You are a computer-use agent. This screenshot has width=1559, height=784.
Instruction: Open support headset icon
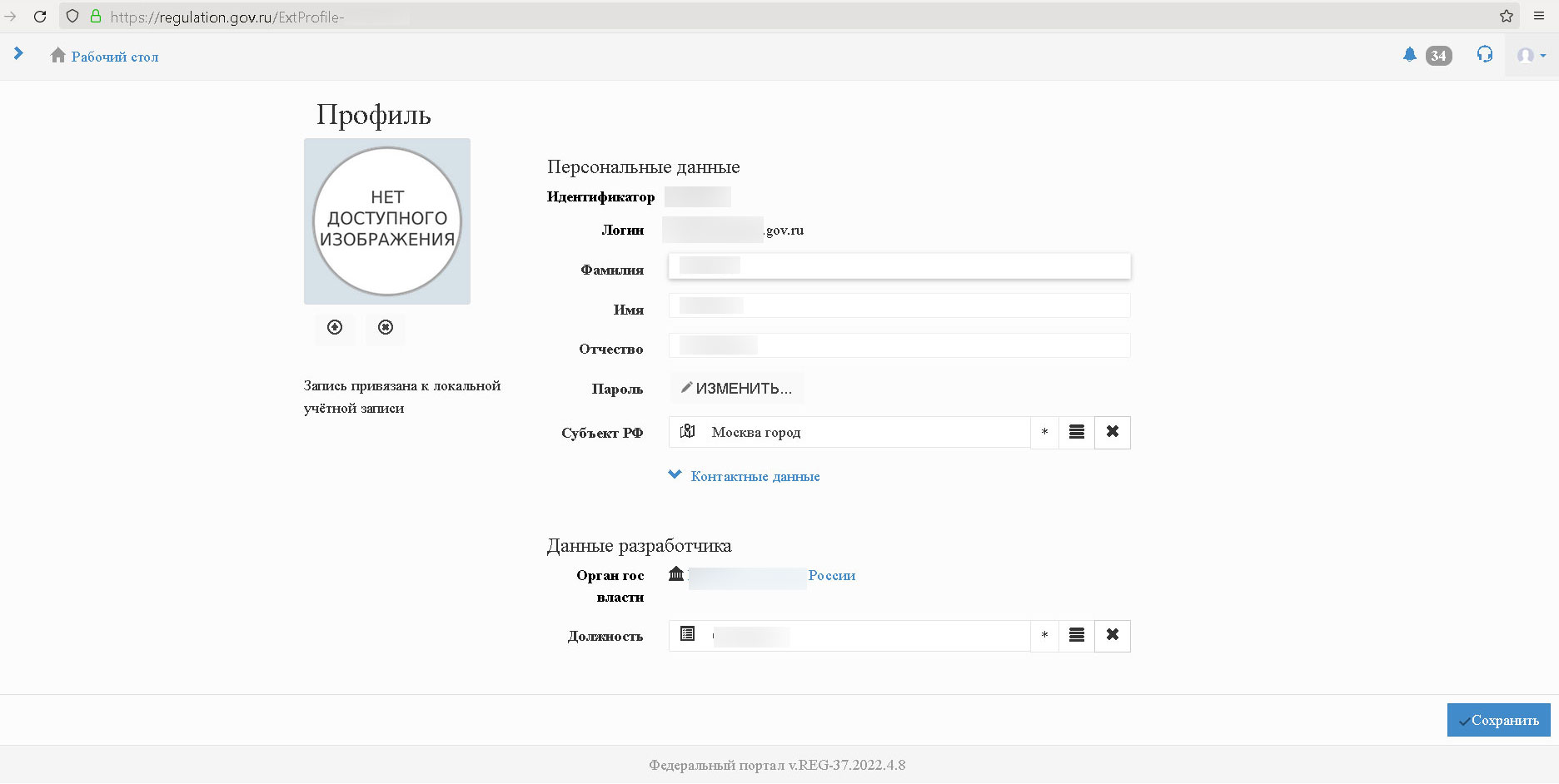[x=1485, y=55]
